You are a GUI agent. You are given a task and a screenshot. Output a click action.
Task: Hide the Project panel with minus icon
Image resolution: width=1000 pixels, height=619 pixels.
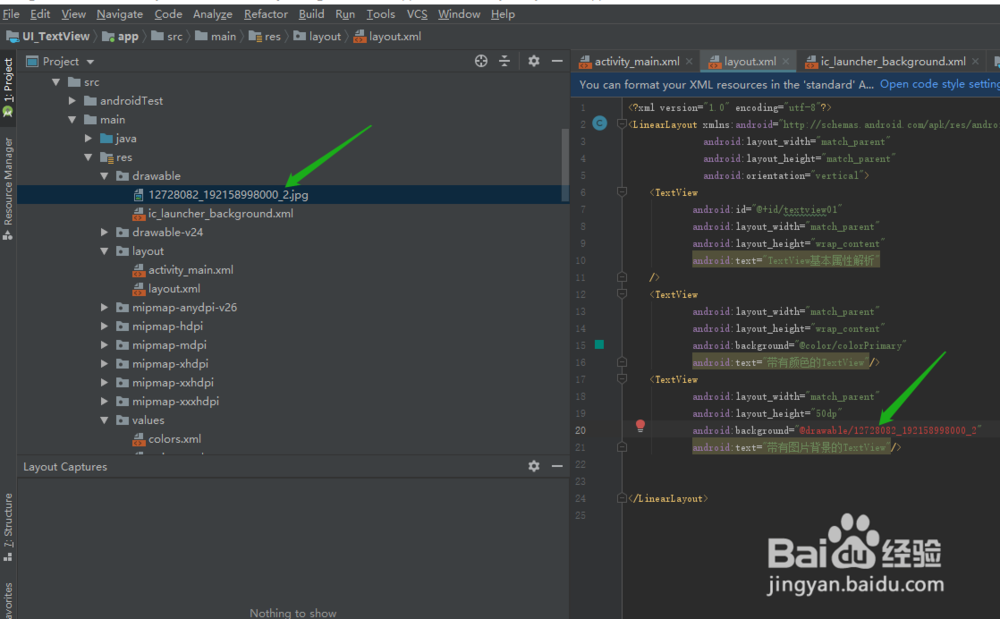557,61
